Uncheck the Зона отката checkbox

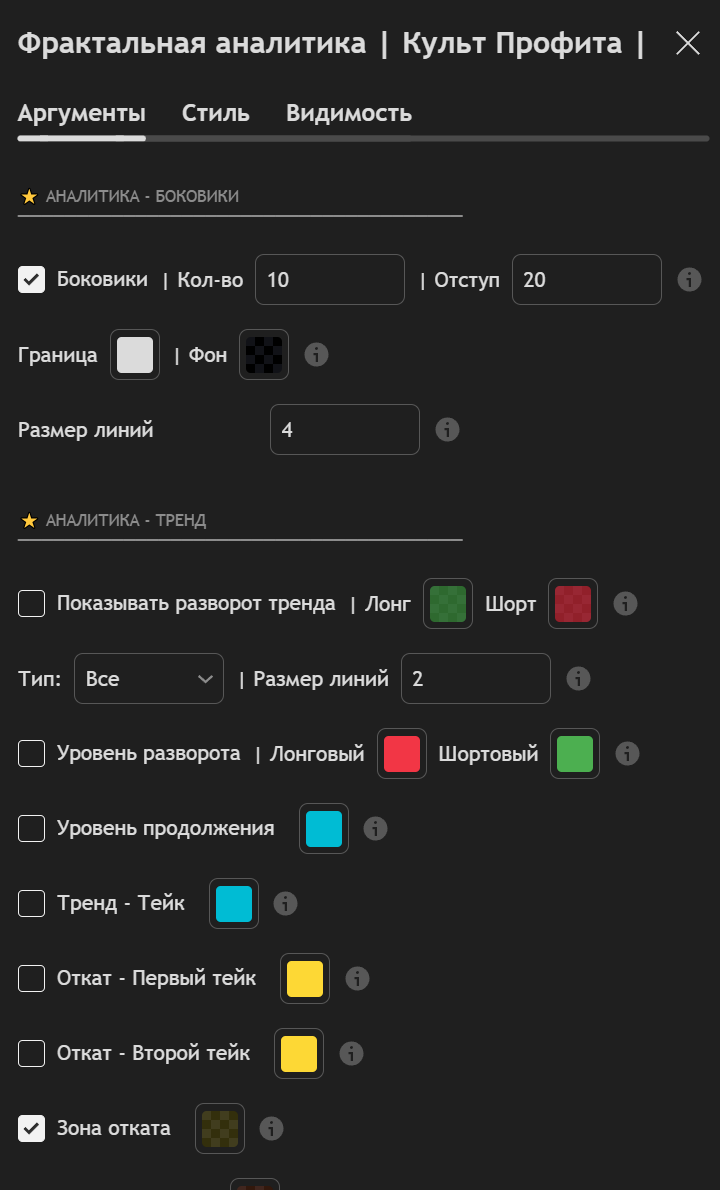(x=32, y=1128)
